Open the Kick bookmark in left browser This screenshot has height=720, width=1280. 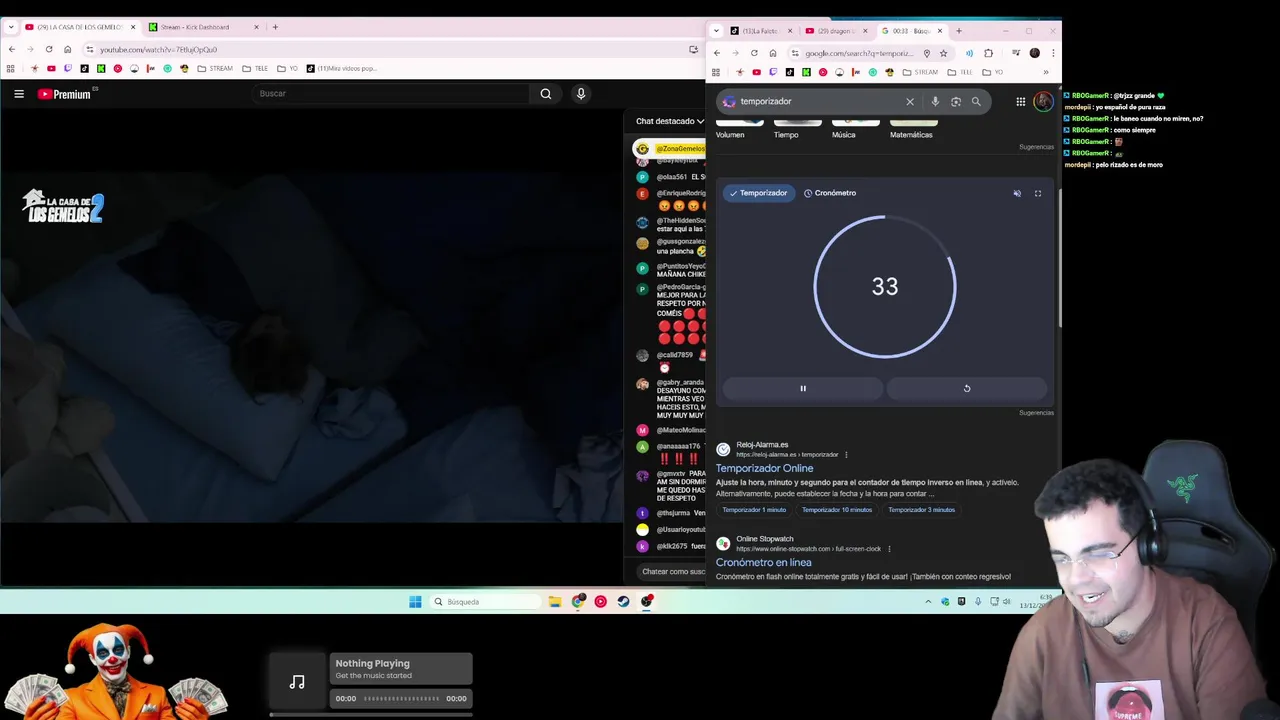click(101, 69)
